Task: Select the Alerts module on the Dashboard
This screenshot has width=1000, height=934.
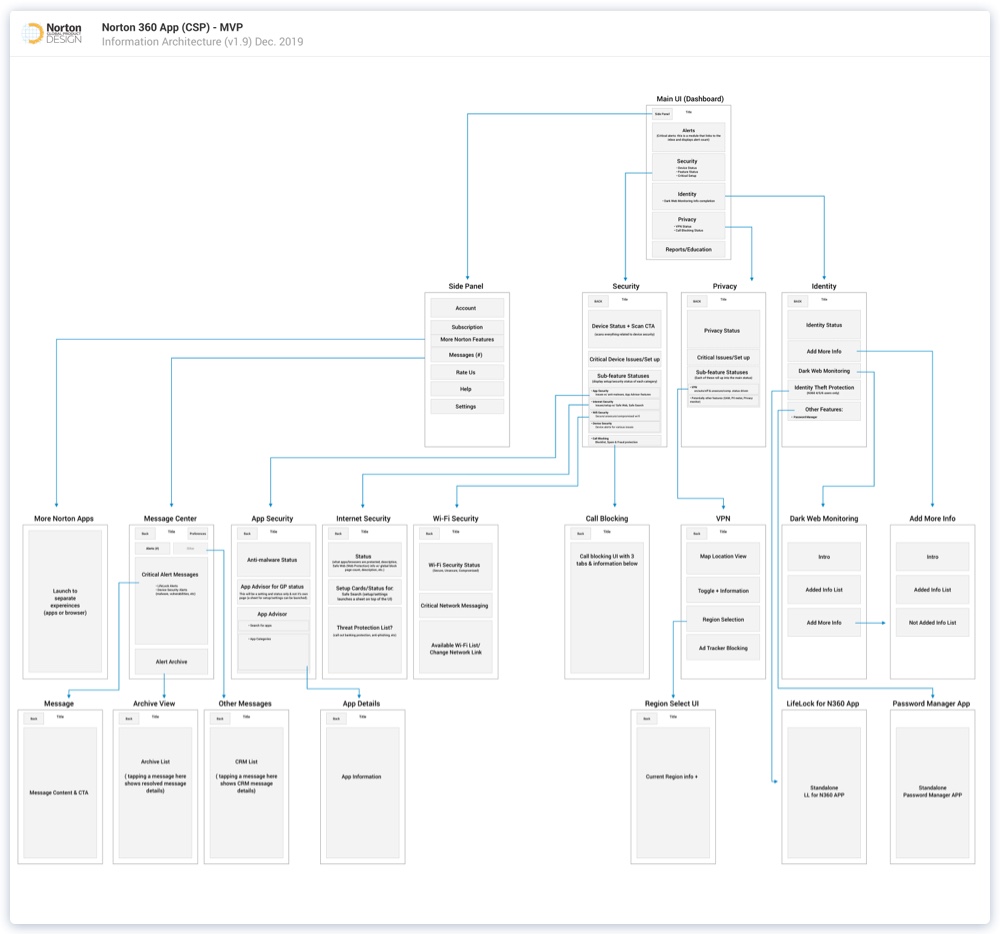Action: [x=689, y=136]
